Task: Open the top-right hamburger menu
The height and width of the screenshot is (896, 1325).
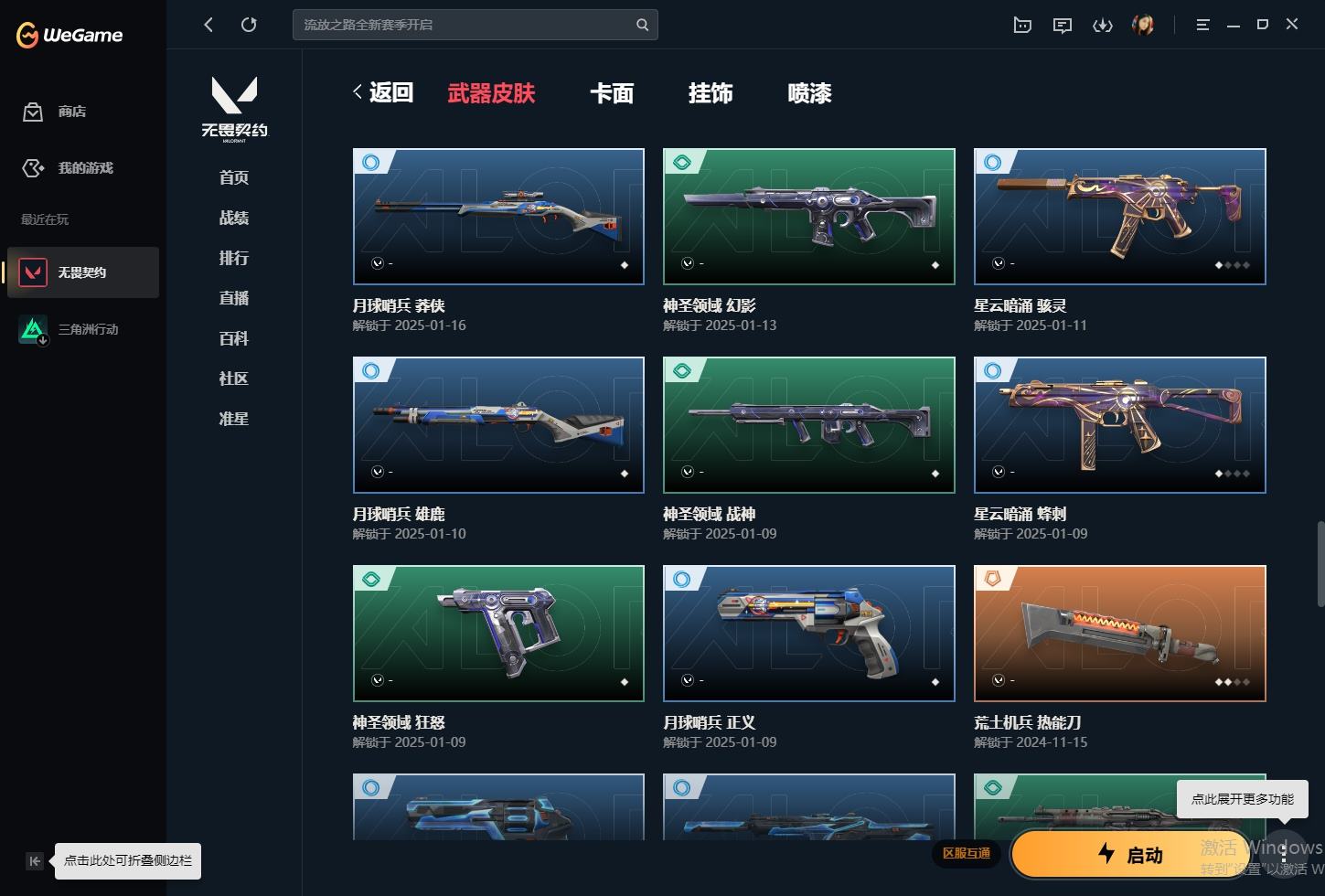Action: coord(1202,25)
